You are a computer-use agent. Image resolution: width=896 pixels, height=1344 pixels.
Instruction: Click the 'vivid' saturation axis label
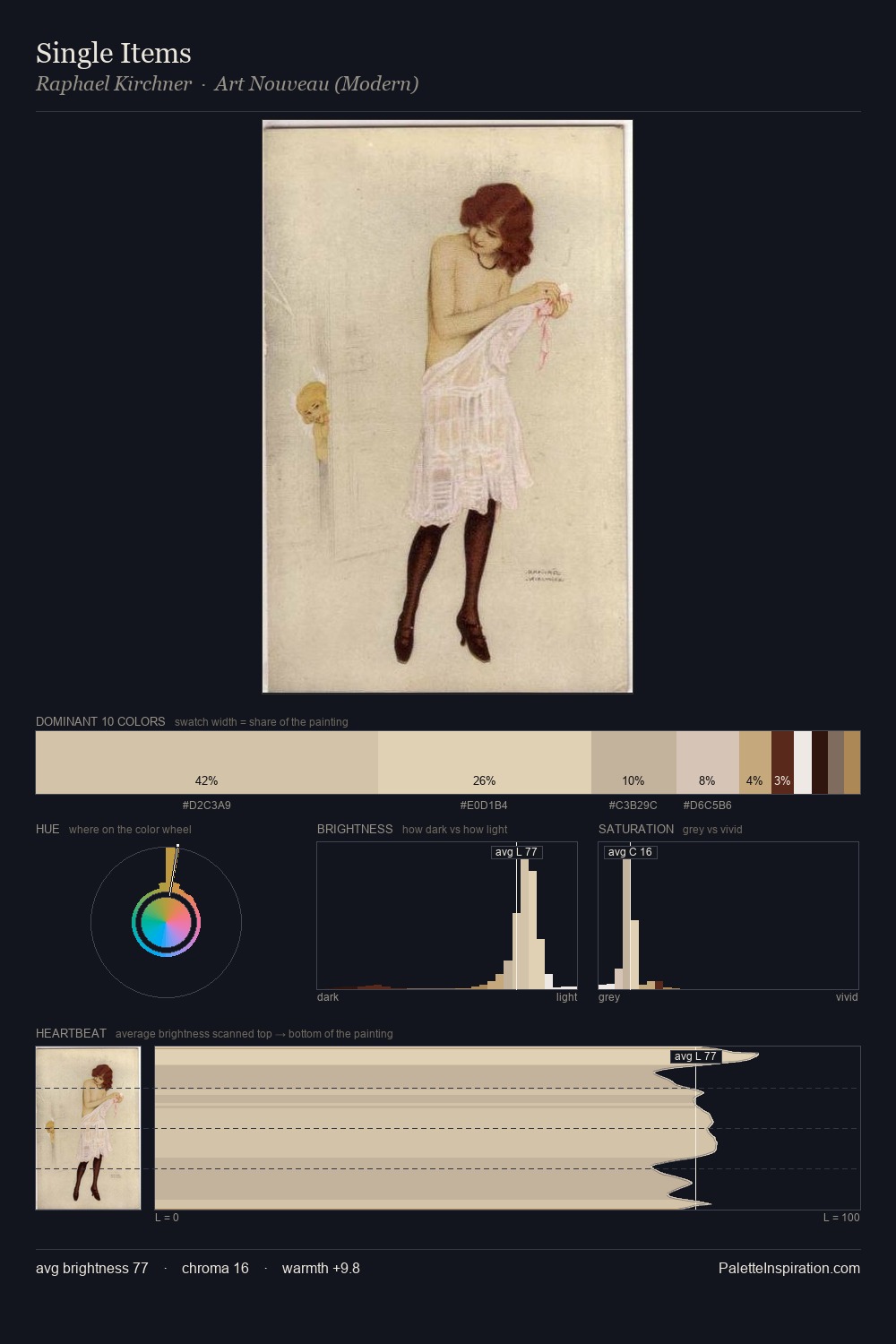click(x=847, y=997)
